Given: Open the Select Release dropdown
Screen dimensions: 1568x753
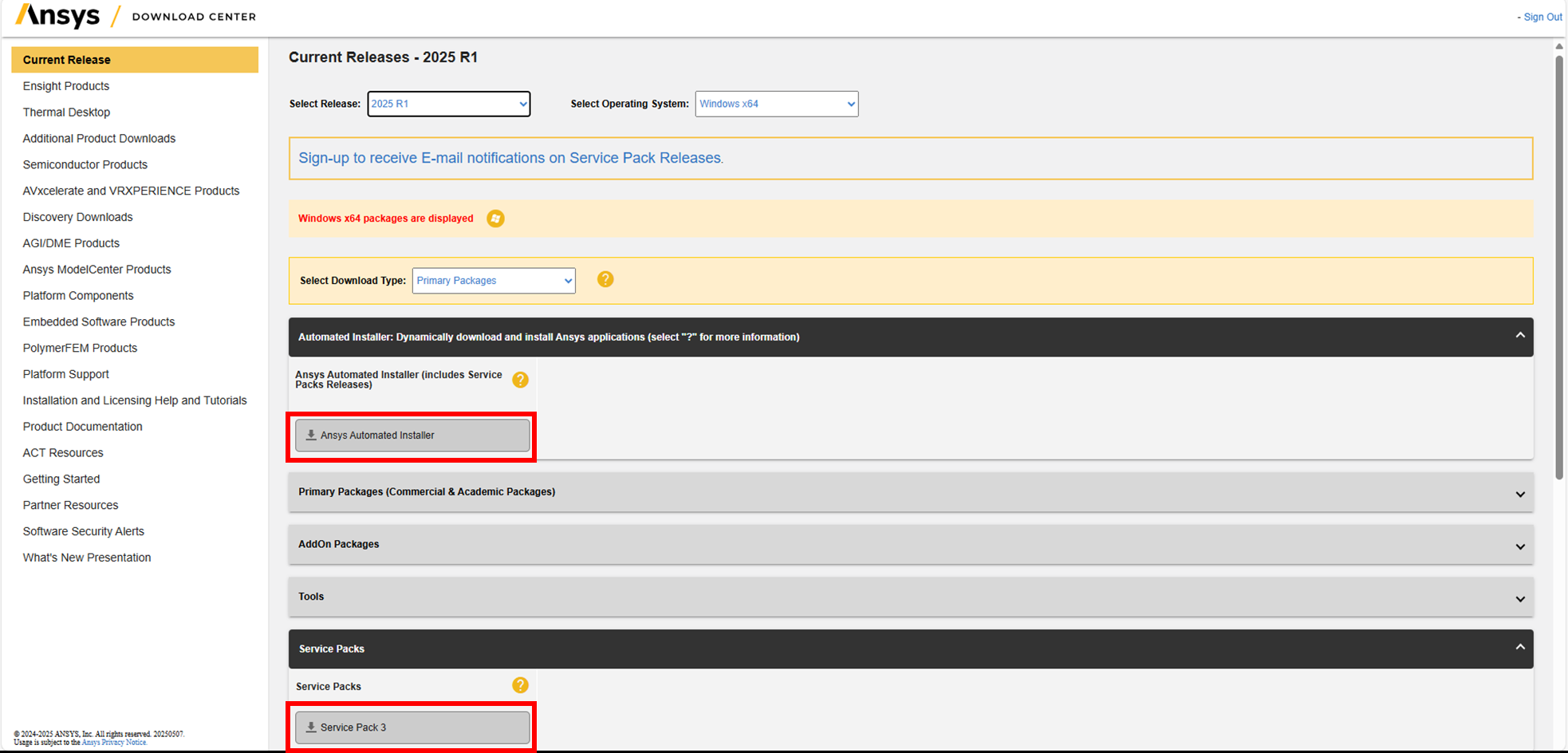Looking at the screenshot, I should coord(449,104).
